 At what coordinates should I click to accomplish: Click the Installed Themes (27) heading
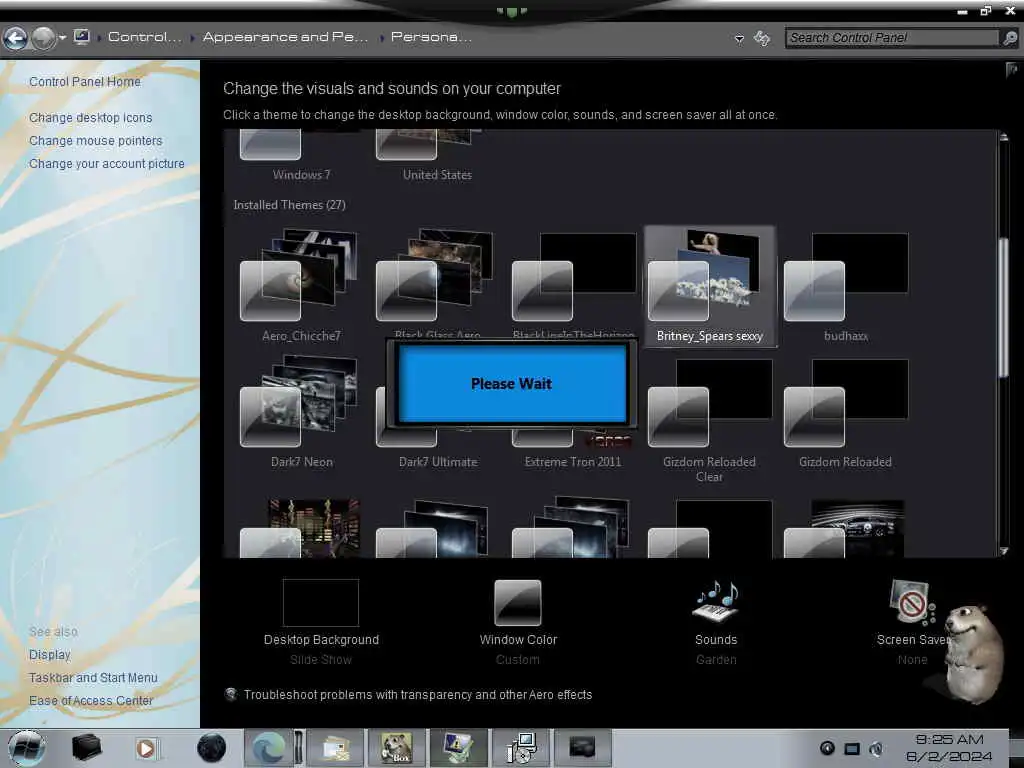coord(289,205)
